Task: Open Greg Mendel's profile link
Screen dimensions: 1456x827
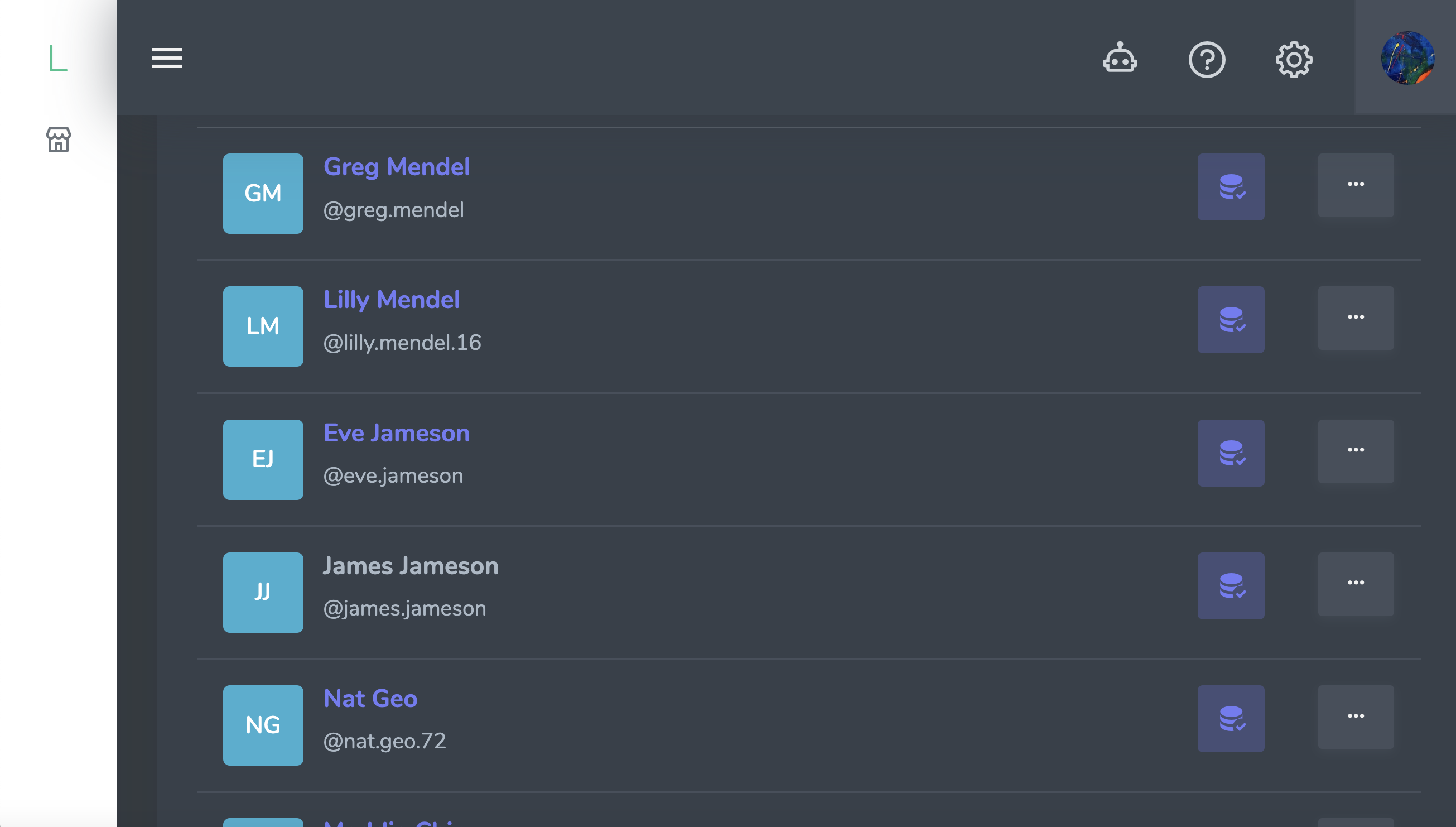Action: (x=396, y=167)
